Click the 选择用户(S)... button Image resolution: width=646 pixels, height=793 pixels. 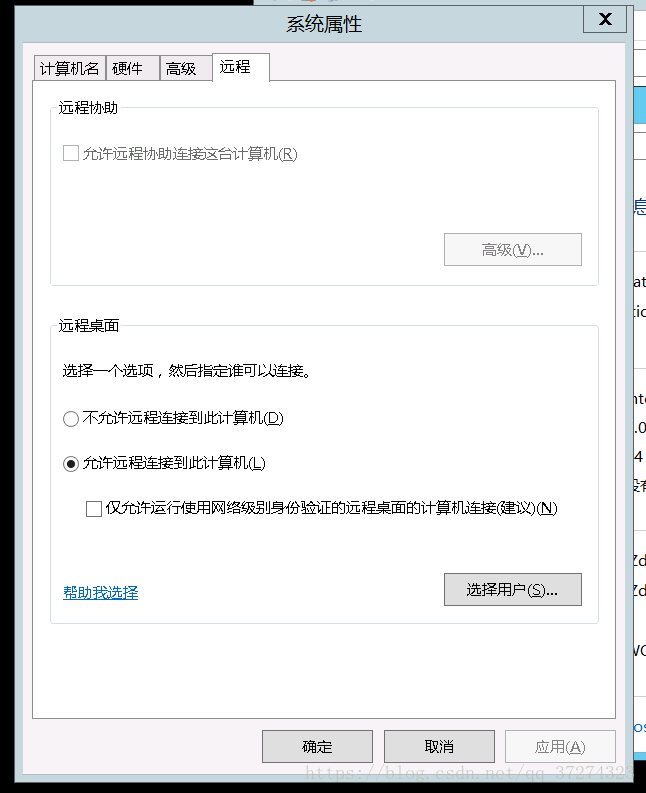(512, 590)
